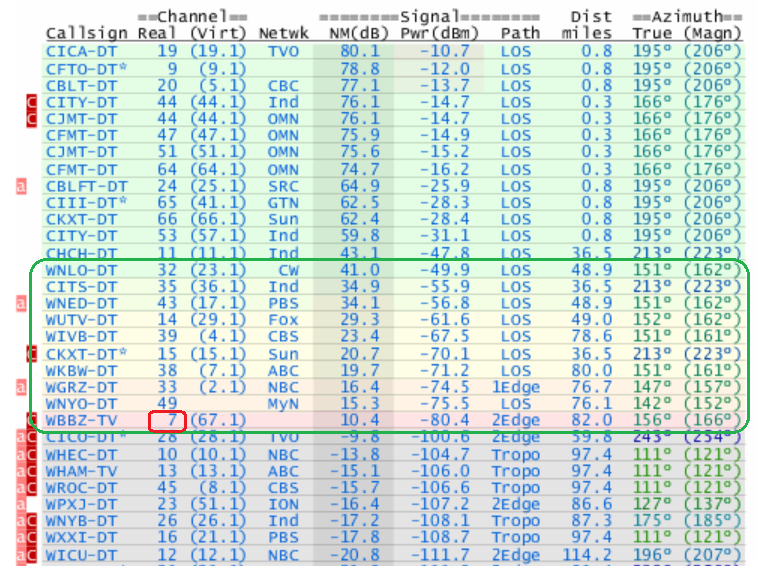
Task: Open the WKBW-DT callsign link
Action: [x=81, y=371]
